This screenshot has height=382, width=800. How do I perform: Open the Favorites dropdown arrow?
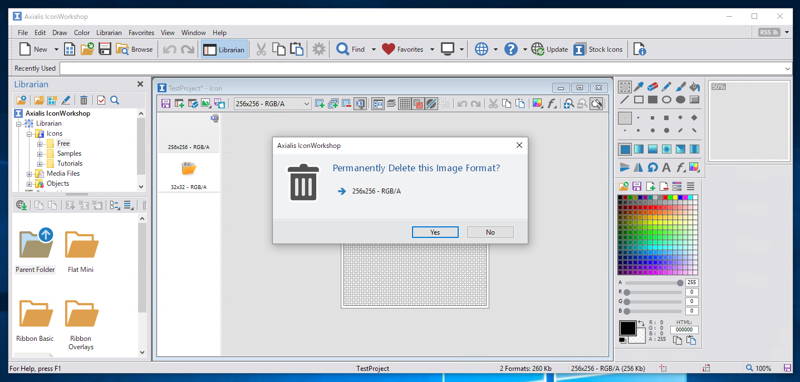(x=432, y=49)
